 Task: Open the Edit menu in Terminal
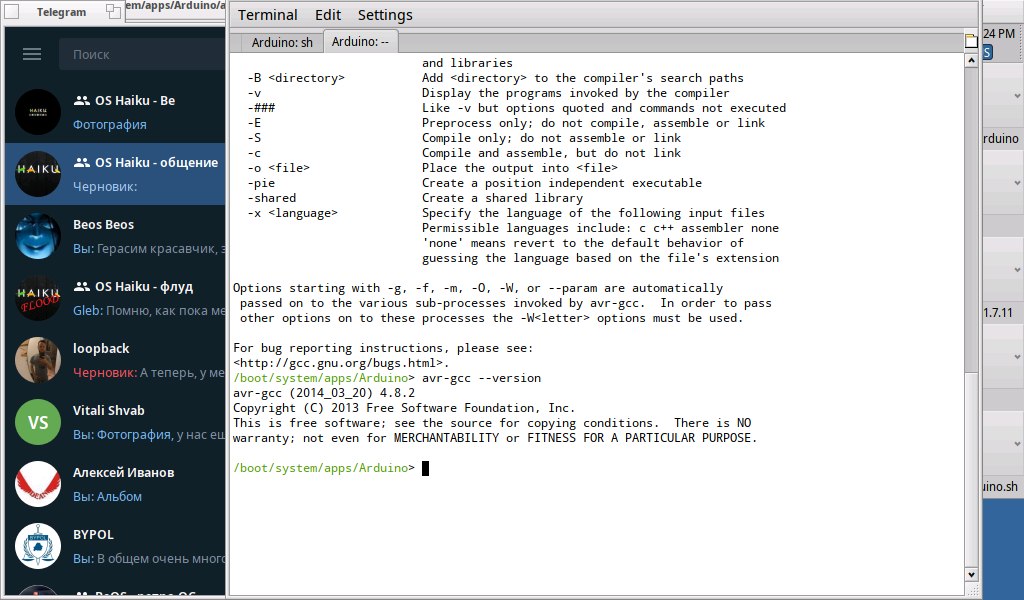click(x=327, y=15)
